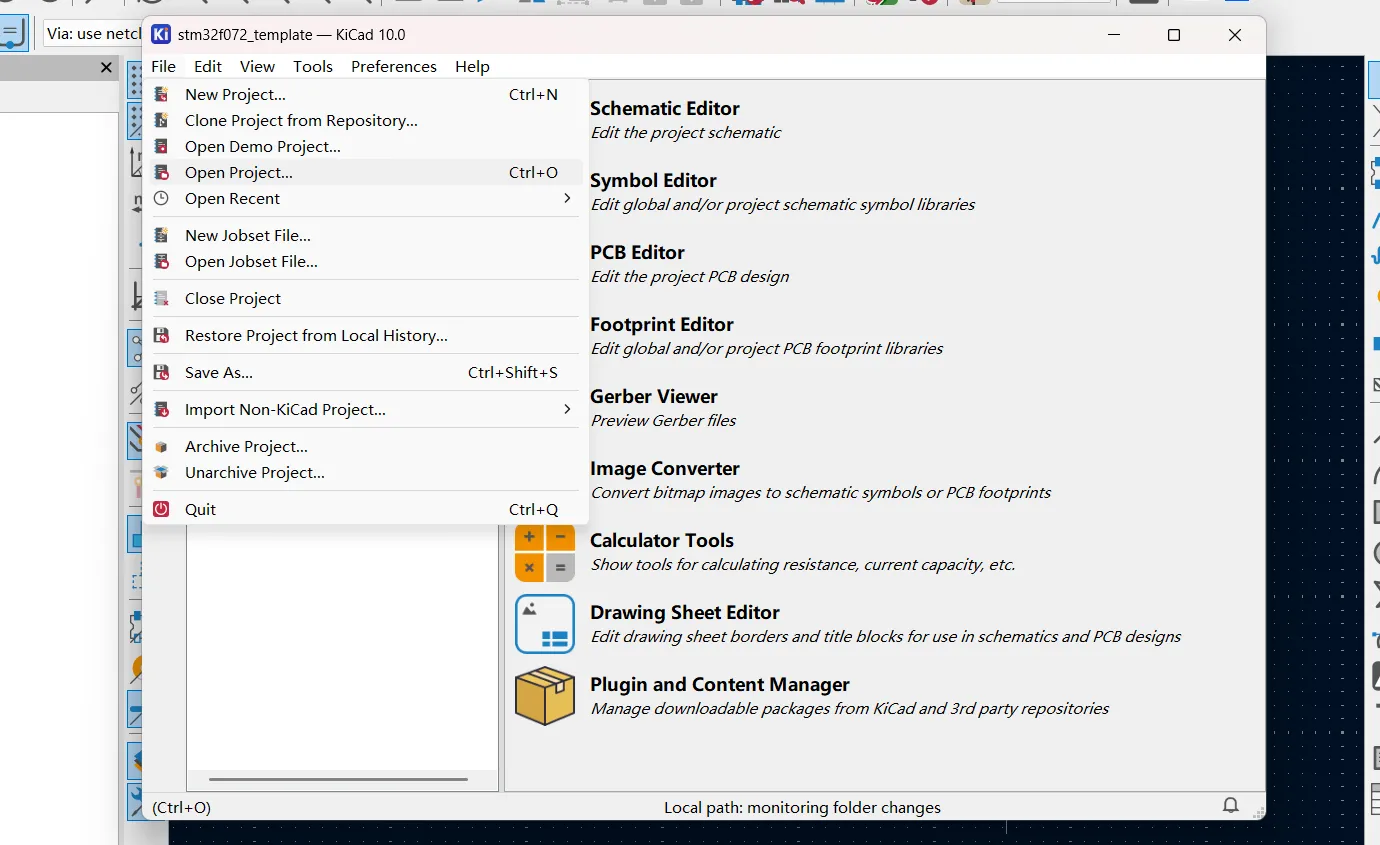Expand the Import Non-KiCad Project submenu
Viewport: 1380px width, 845px height.
tap(365, 409)
